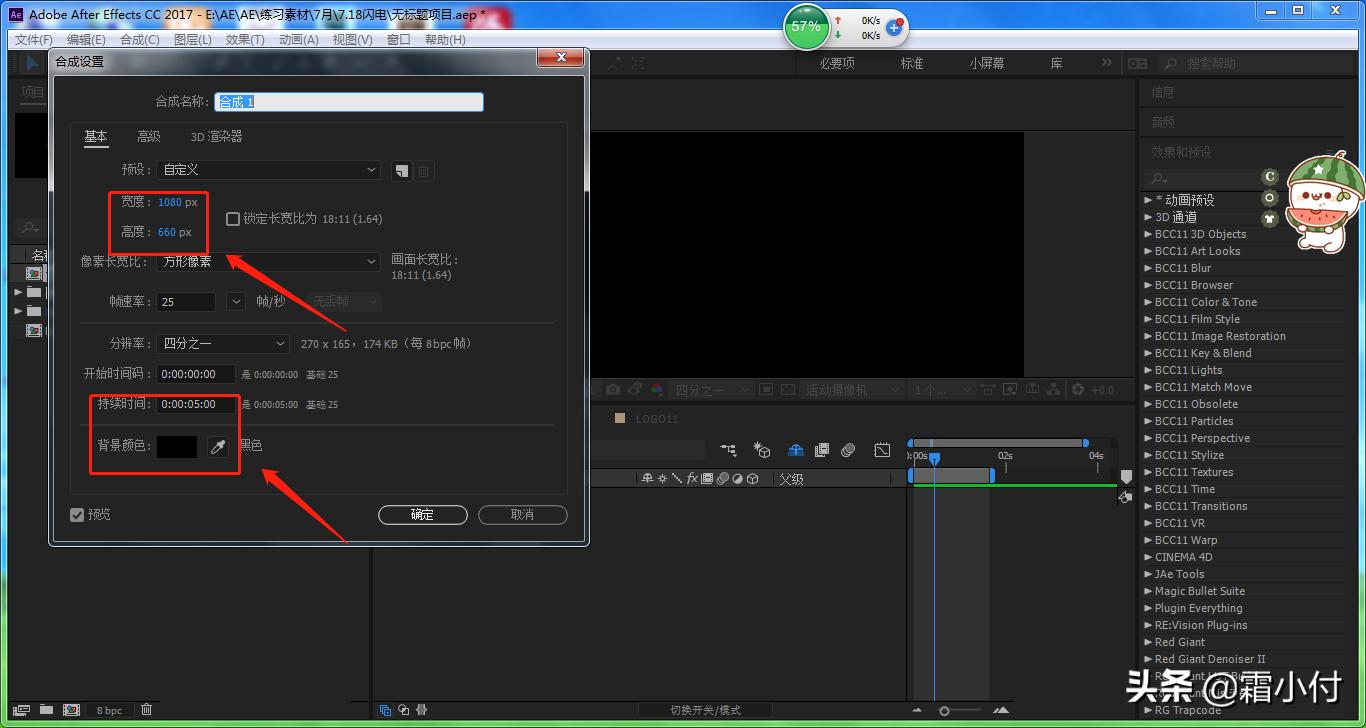
Task: Expand the BCC11 Blur effects category
Action: tap(1148, 268)
